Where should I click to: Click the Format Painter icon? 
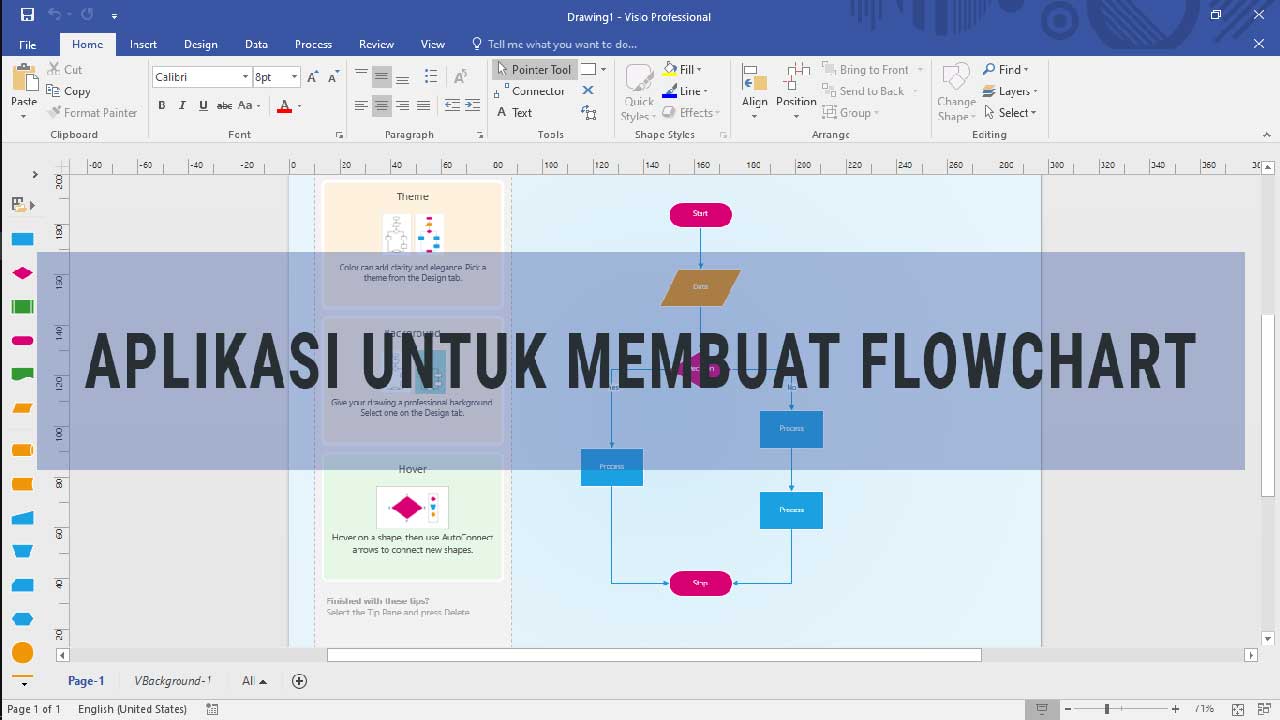[56, 112]
